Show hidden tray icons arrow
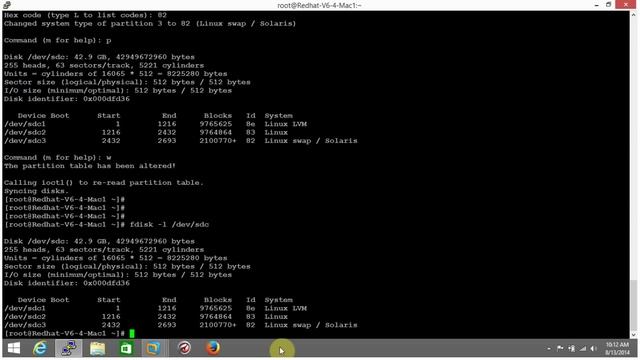This screenshot has height=360, width=640. tap(549, 349)
